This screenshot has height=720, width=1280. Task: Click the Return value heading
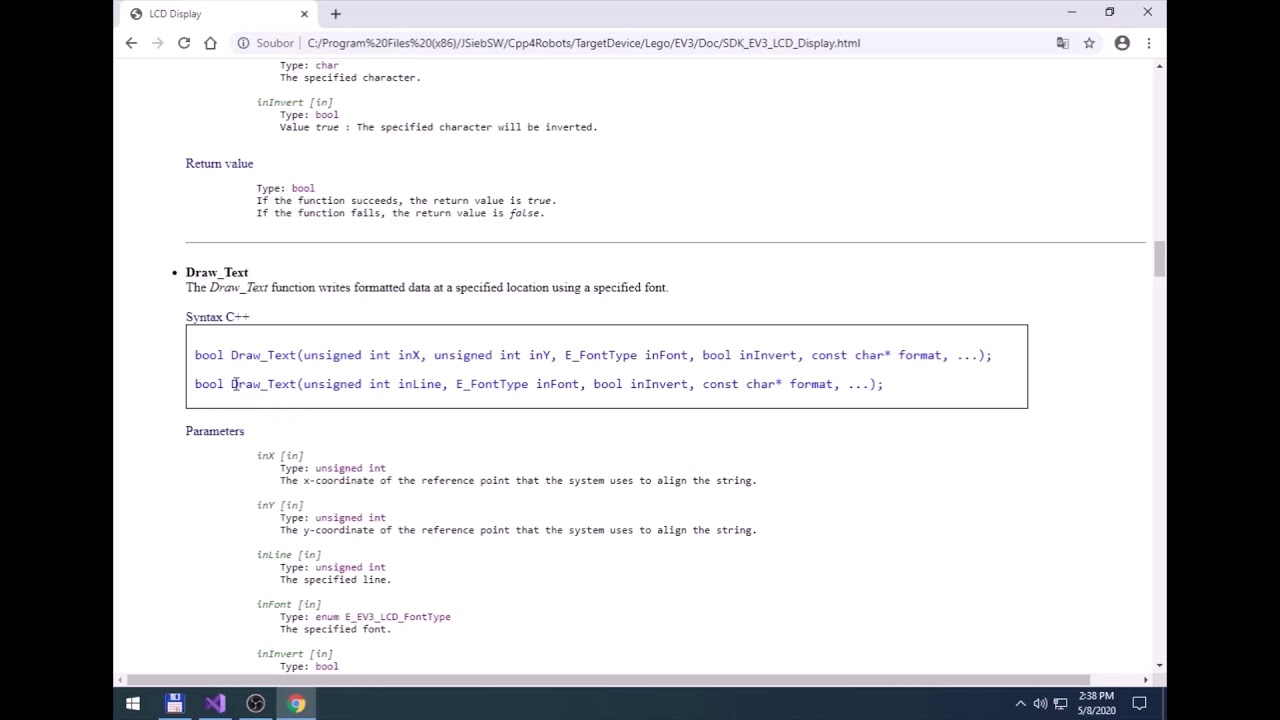(219, 163)
